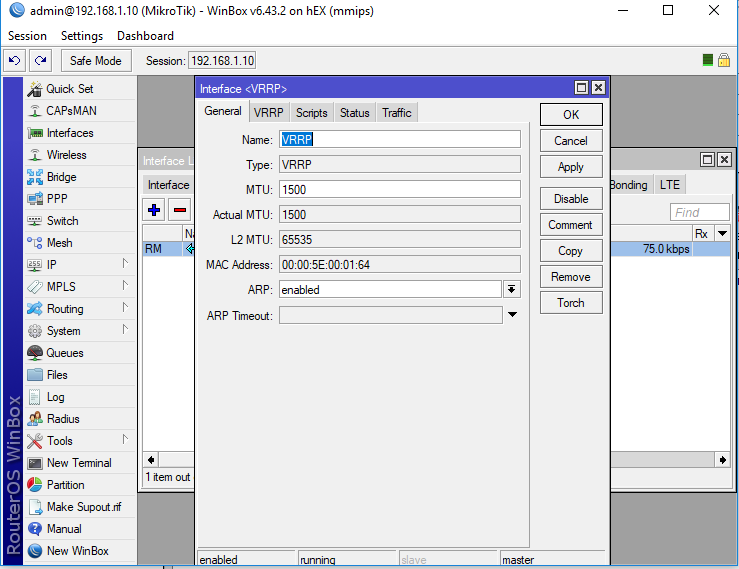The image size is (739, 569).
Task: Toggle Safe Mode
Action: tap(96, 61)
